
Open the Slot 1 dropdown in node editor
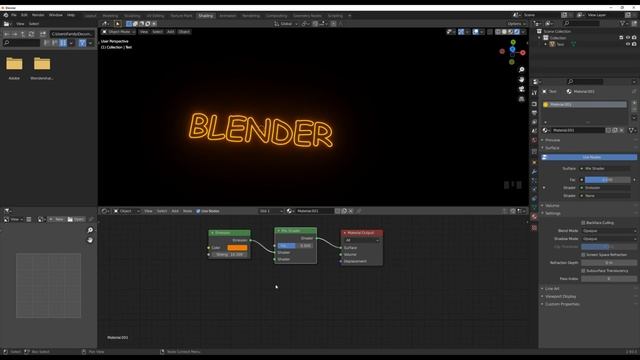(x=271, y=211)
